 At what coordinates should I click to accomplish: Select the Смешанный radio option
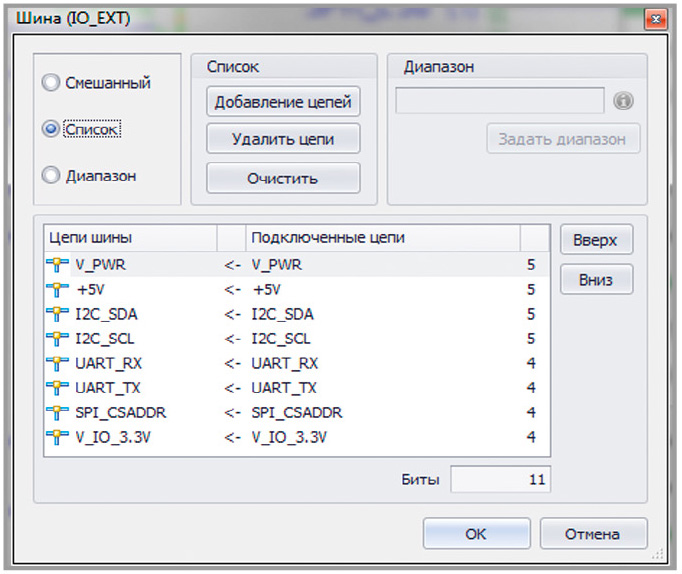click(x=51, y=82)
